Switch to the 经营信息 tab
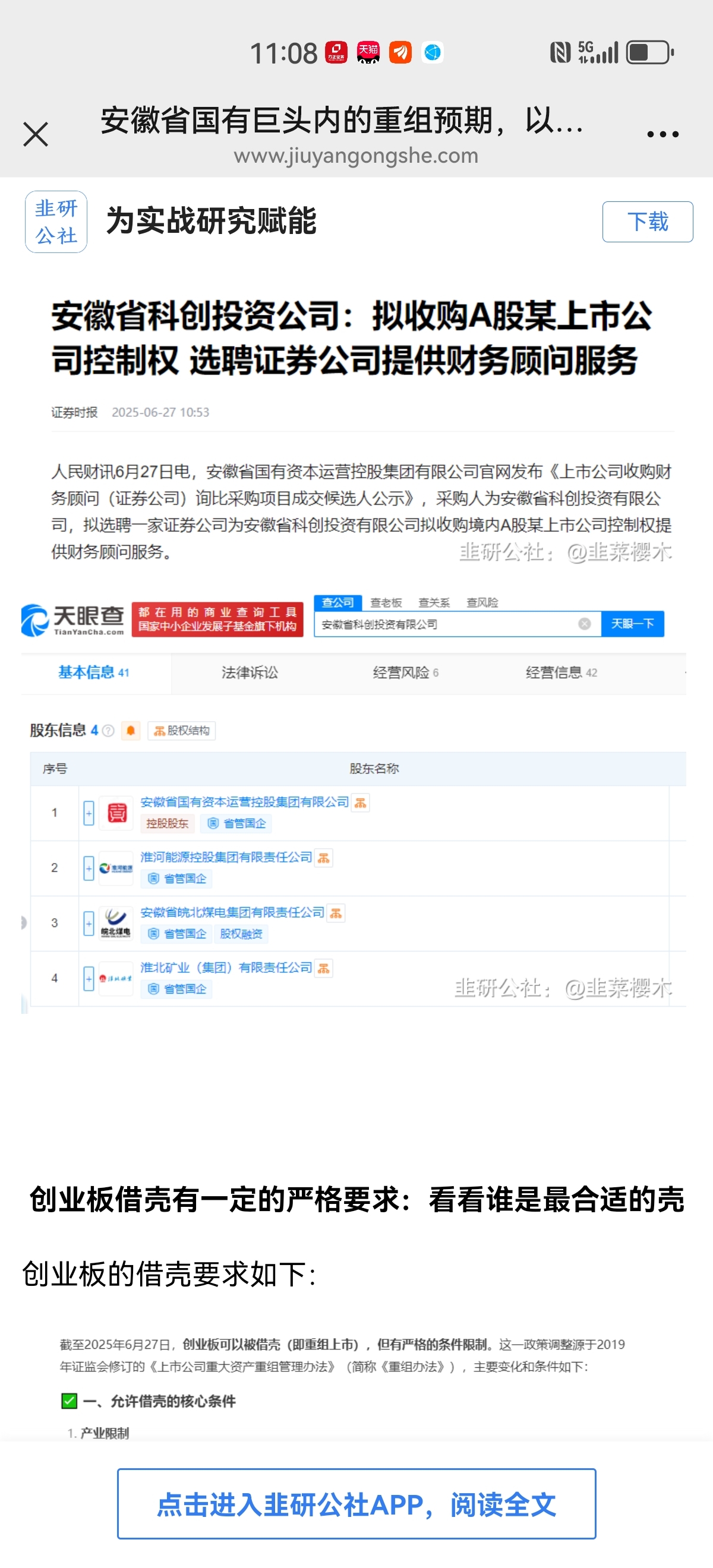Image resolution: width=713 pixels, height=1568 pixels. [561, 672]
